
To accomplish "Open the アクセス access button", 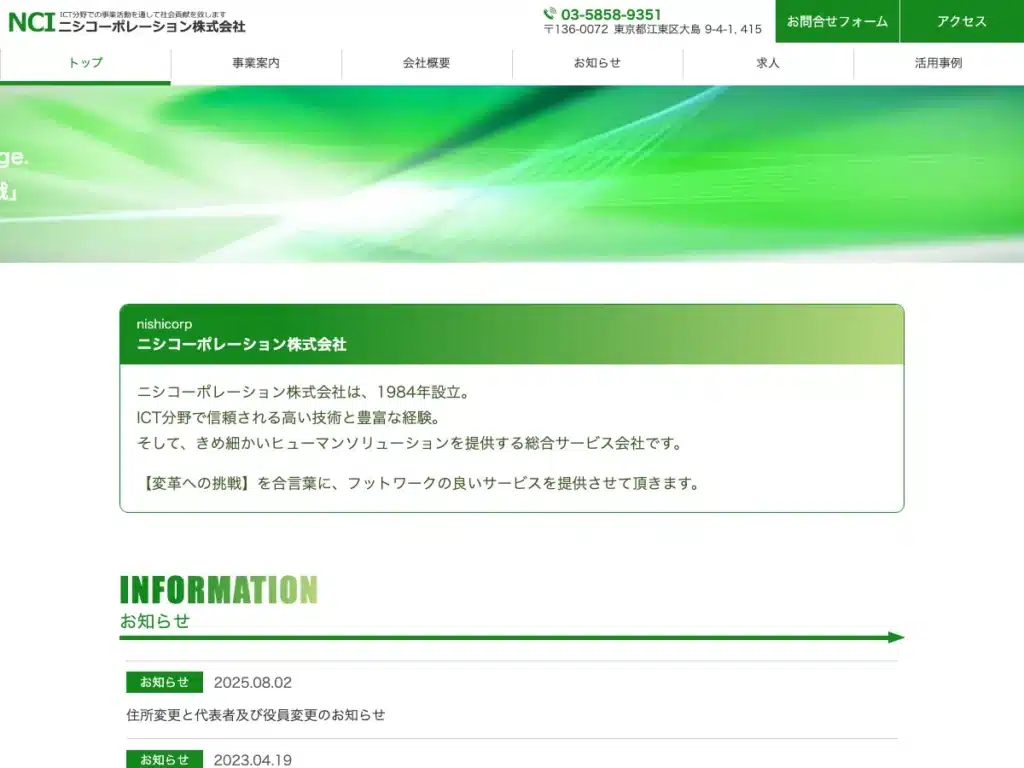I will click(962, 22).
